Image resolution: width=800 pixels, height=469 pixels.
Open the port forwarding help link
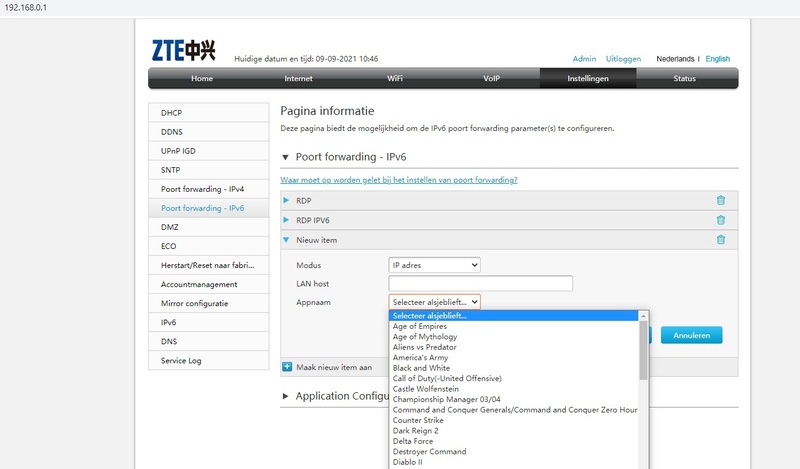pyautogui.click(x=398, y=180)
